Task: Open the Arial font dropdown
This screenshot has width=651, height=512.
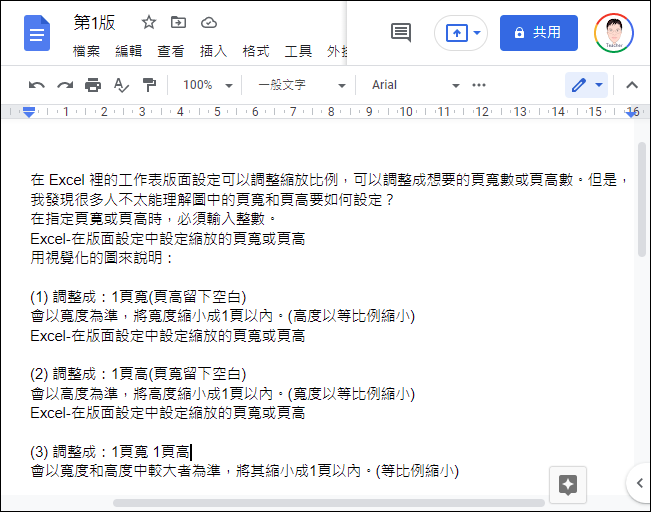Action: pyautogui.click(x=416, y=85)
